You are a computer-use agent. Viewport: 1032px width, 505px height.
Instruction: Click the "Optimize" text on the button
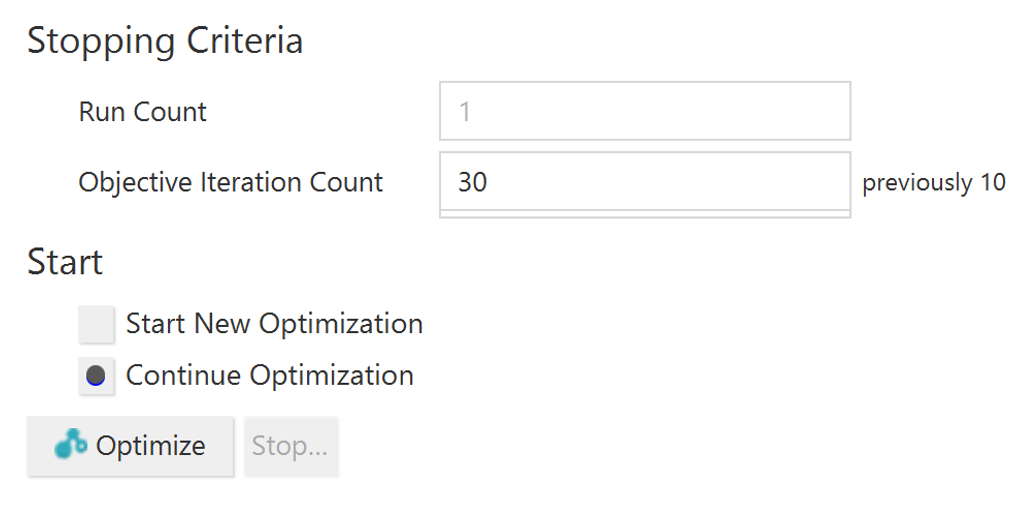pos(151,446)
